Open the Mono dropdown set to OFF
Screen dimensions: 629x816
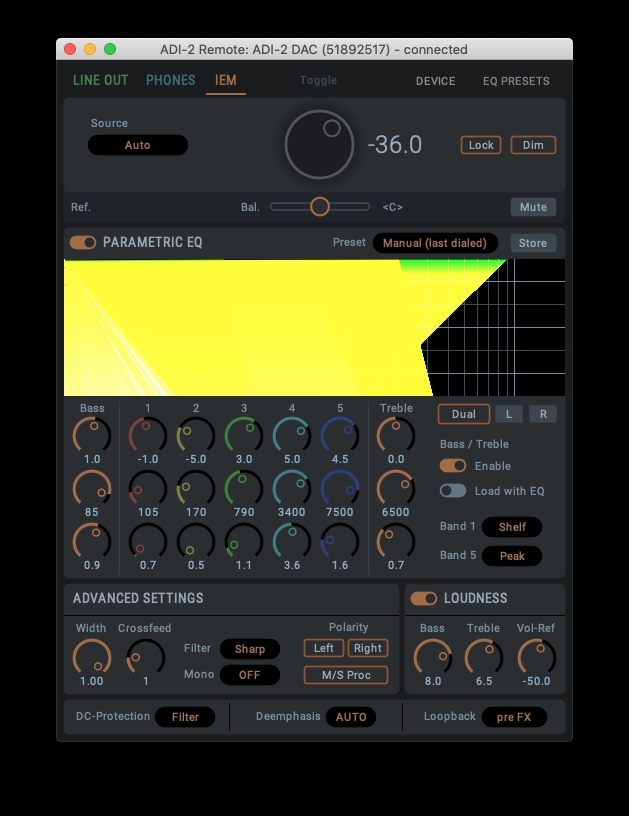(250, 675)
